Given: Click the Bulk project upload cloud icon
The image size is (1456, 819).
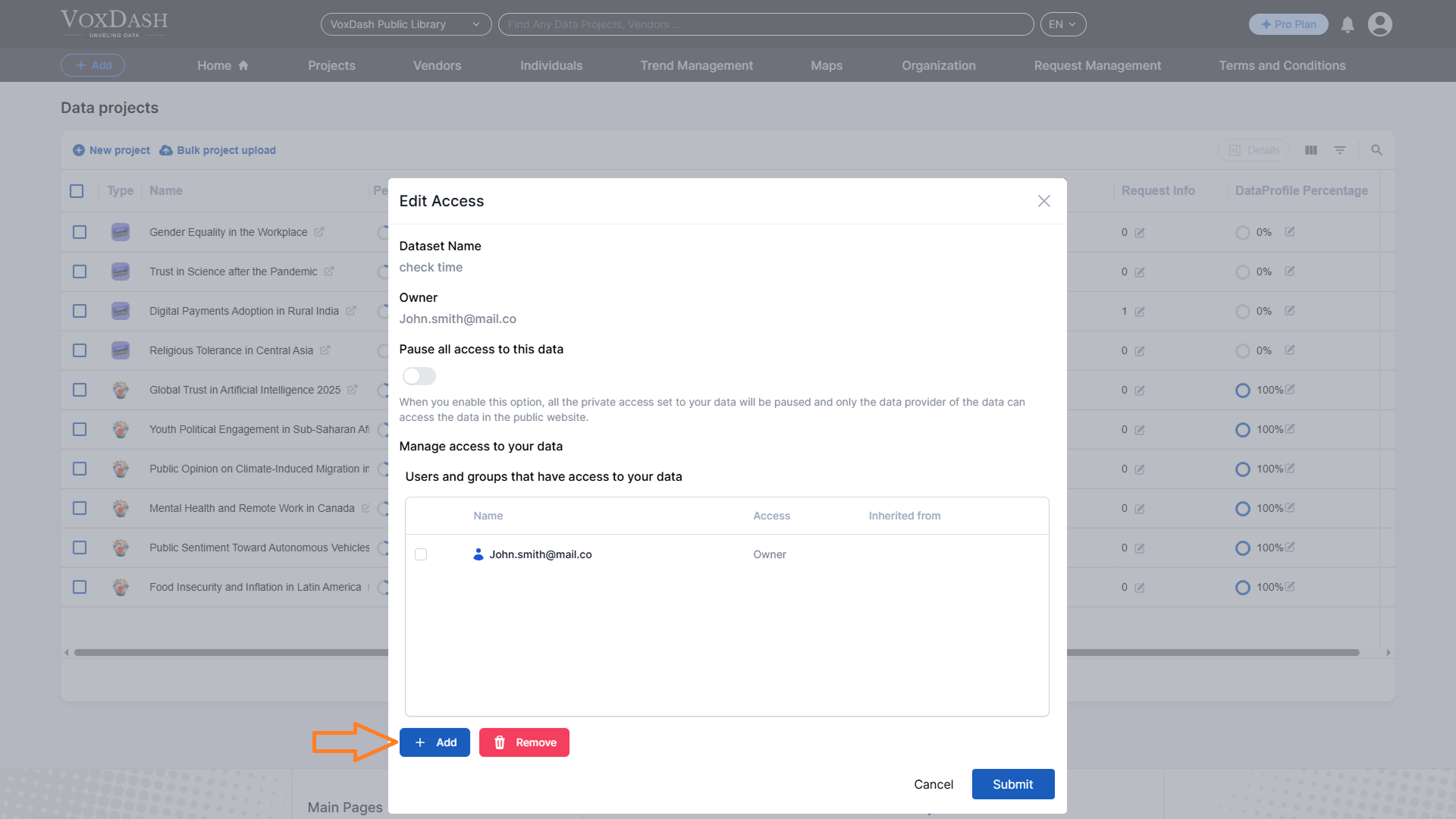Looking at the screenshot, I should click(166, 150).
